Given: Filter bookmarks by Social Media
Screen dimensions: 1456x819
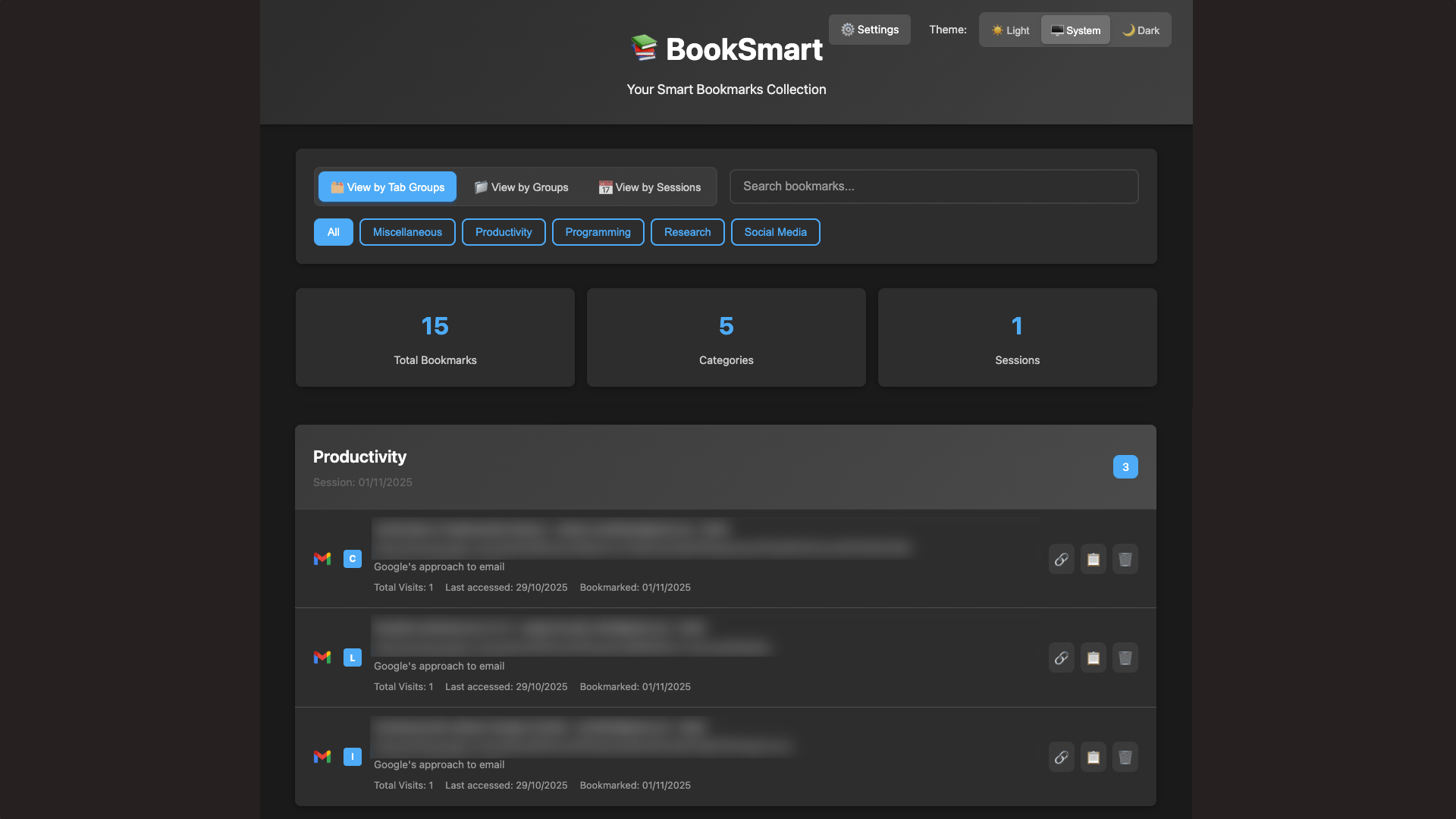Looking at the screenshot, I should tap(775, 232).
